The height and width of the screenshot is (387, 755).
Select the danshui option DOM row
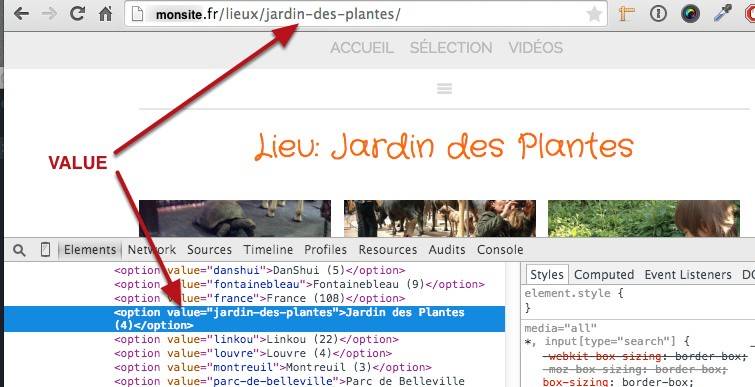coord(260,271)
